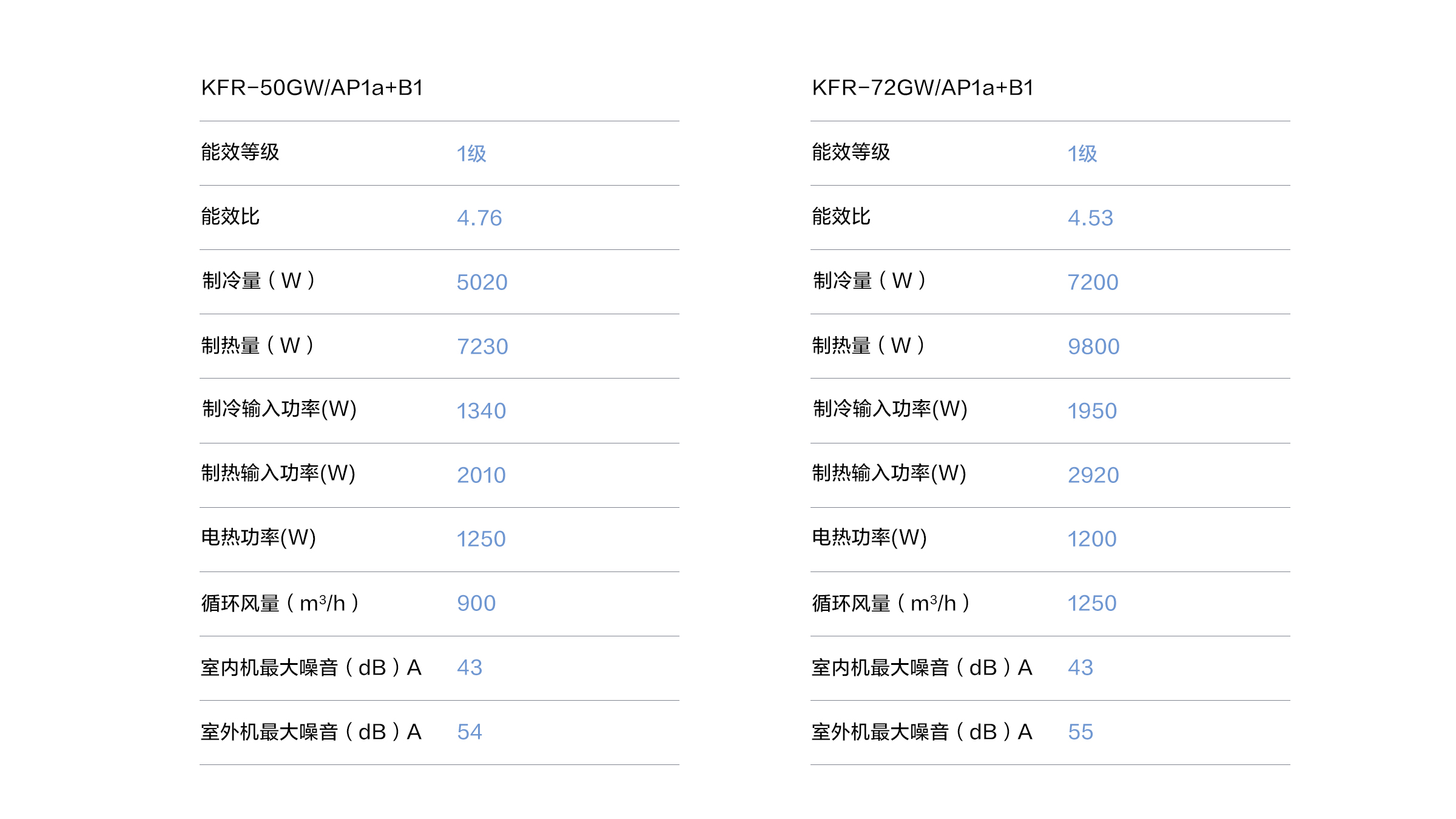Image resolution: width=1456 pixels, height=819 pixels.
Task: Select the 4.53 energy efficiency ratio value
Action: tap(1090, 218)
